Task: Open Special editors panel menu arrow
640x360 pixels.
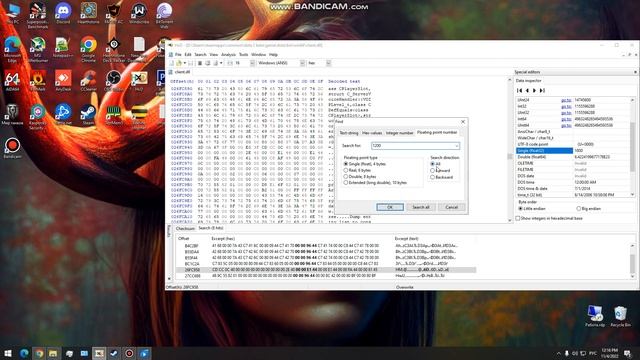Action: coord(635,72)
